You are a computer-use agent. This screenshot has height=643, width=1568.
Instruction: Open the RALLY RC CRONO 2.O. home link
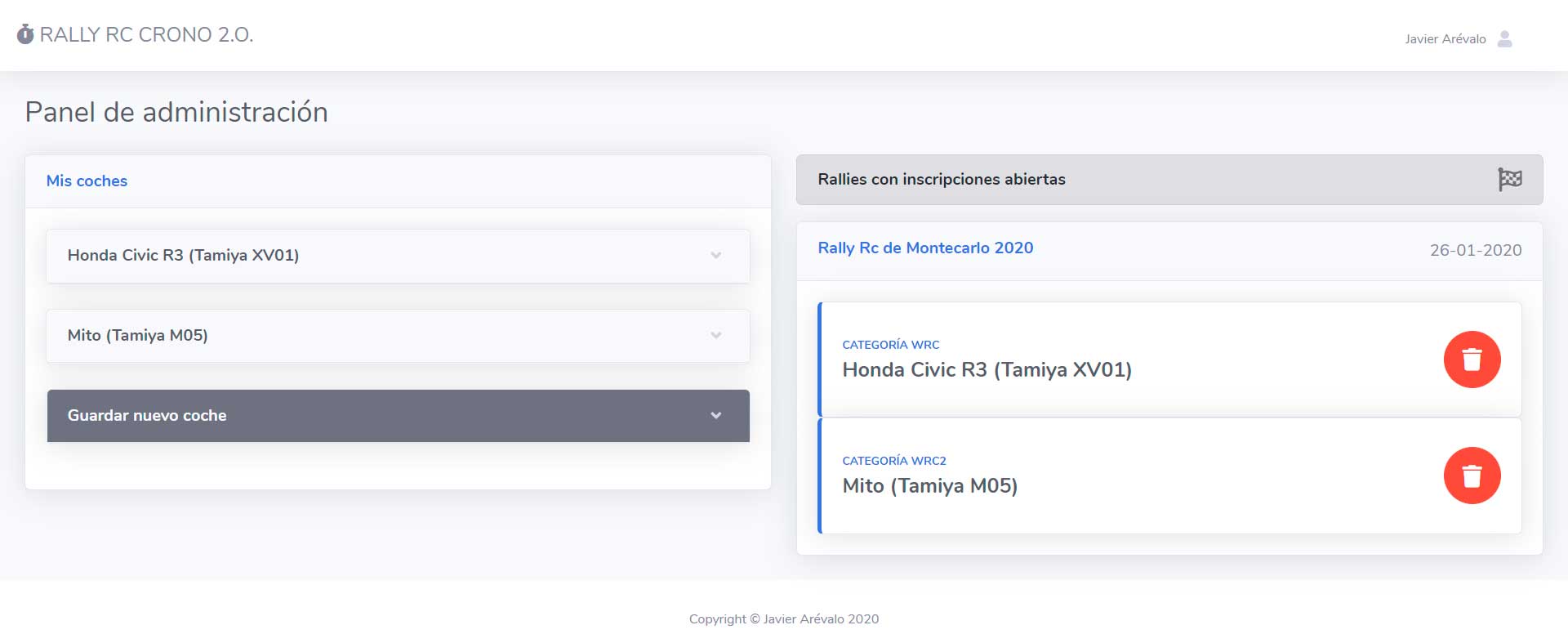click(135, 34)
